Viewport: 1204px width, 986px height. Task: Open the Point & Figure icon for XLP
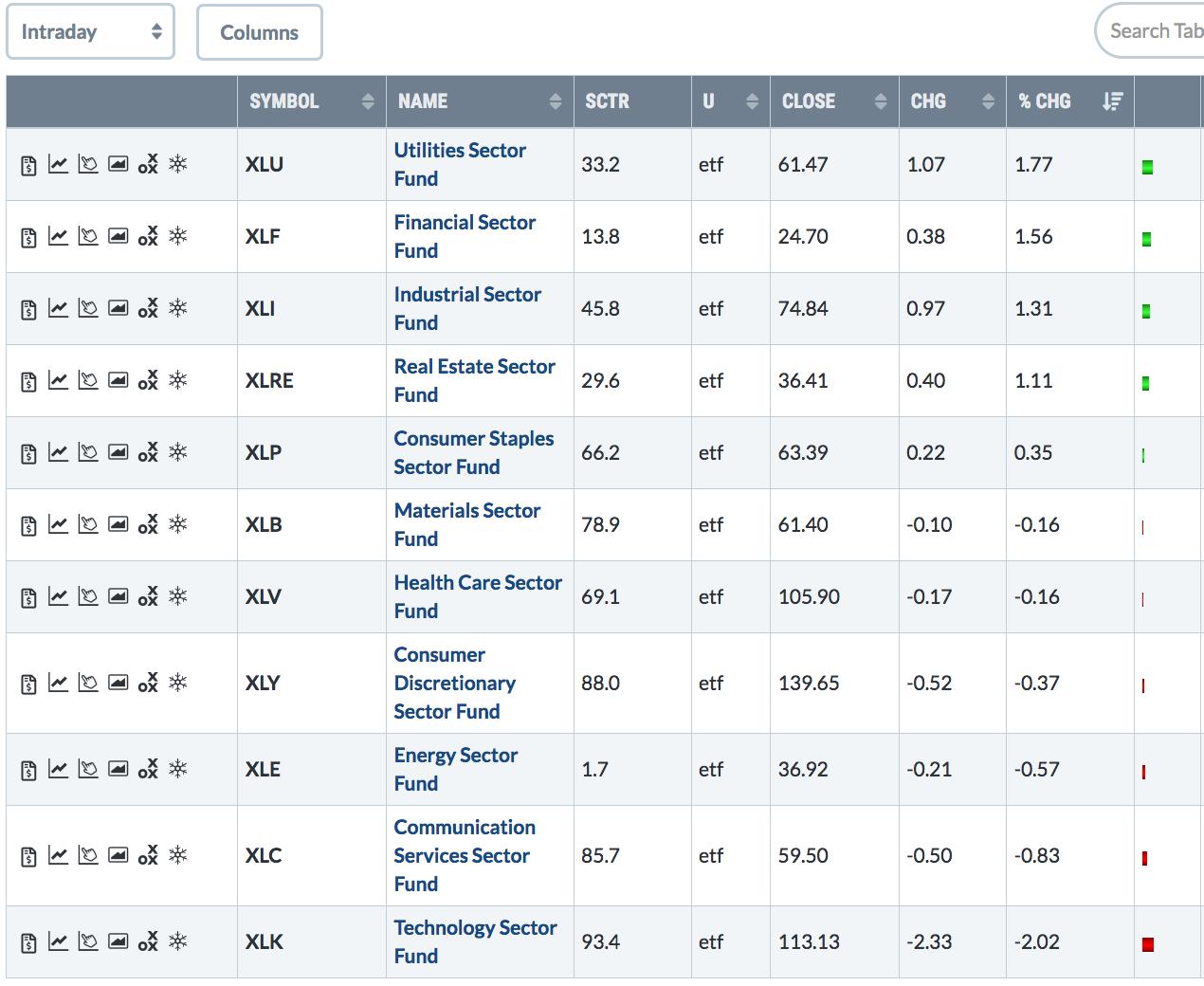point(148,452)
